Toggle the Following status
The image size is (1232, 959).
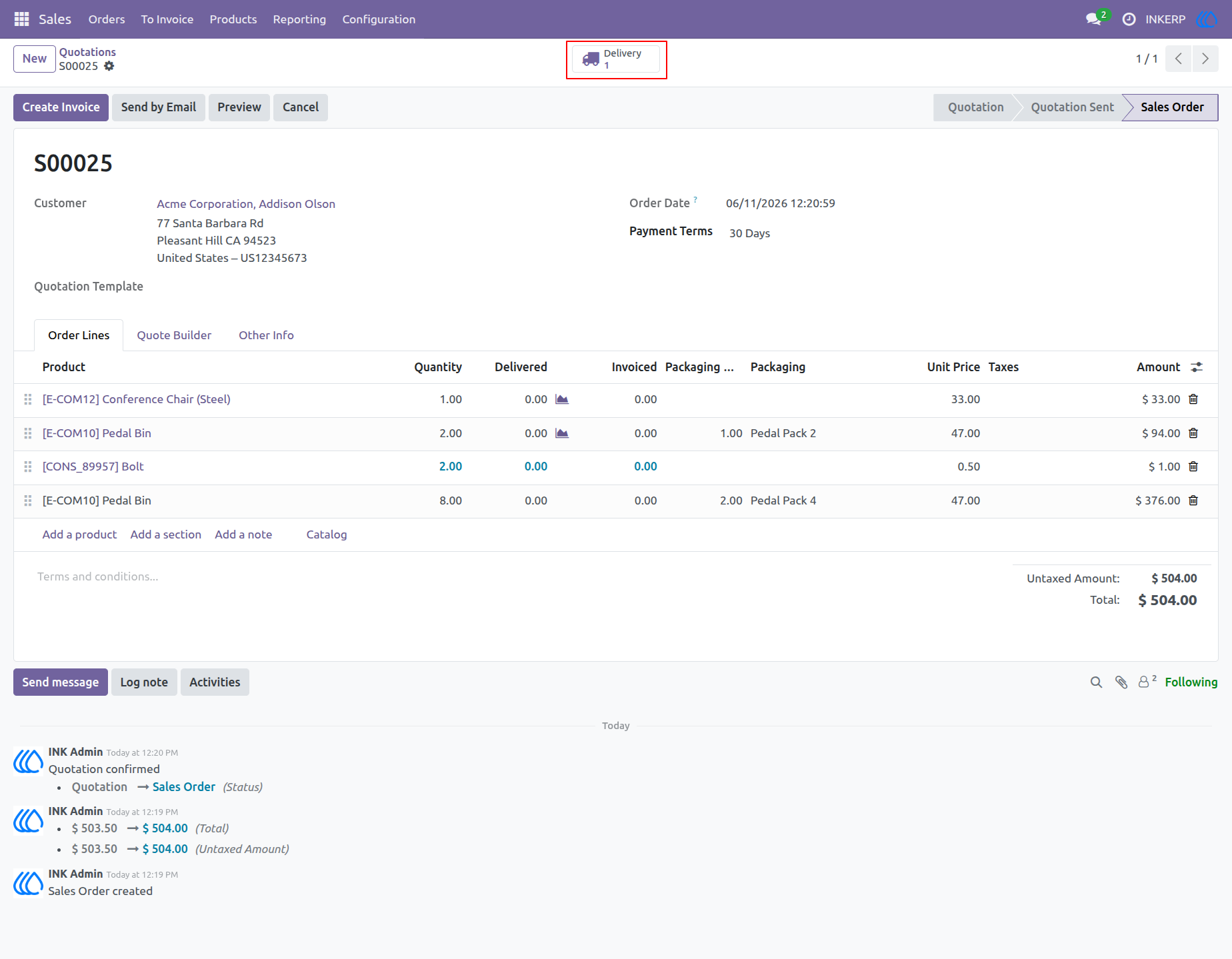click(1191, 682)
